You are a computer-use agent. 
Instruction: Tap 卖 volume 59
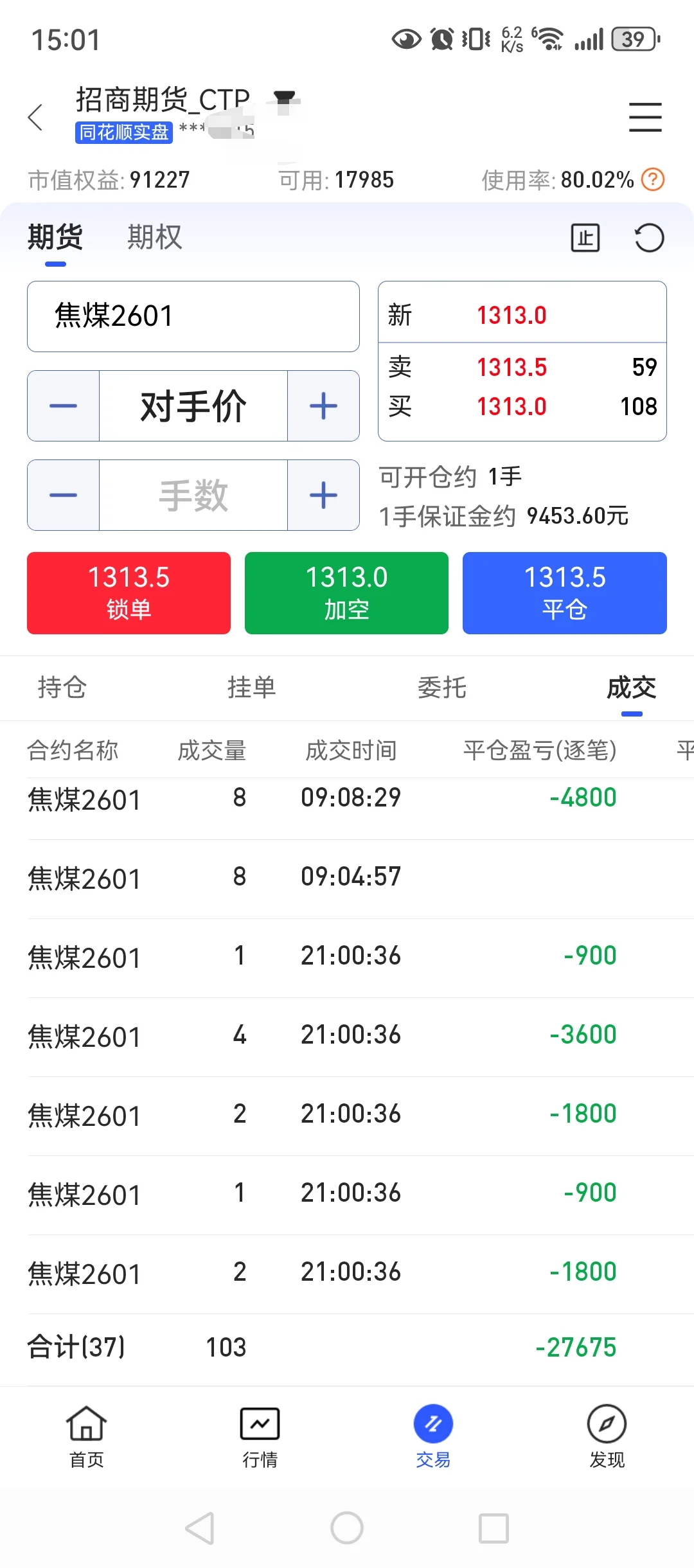pyautogui.click(x=645, y=368)
